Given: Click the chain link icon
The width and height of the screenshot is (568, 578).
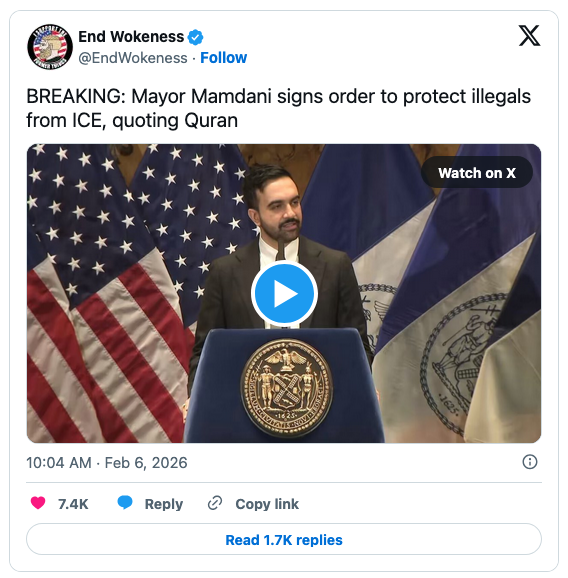Looking at the screenshot, I should 215,503.
